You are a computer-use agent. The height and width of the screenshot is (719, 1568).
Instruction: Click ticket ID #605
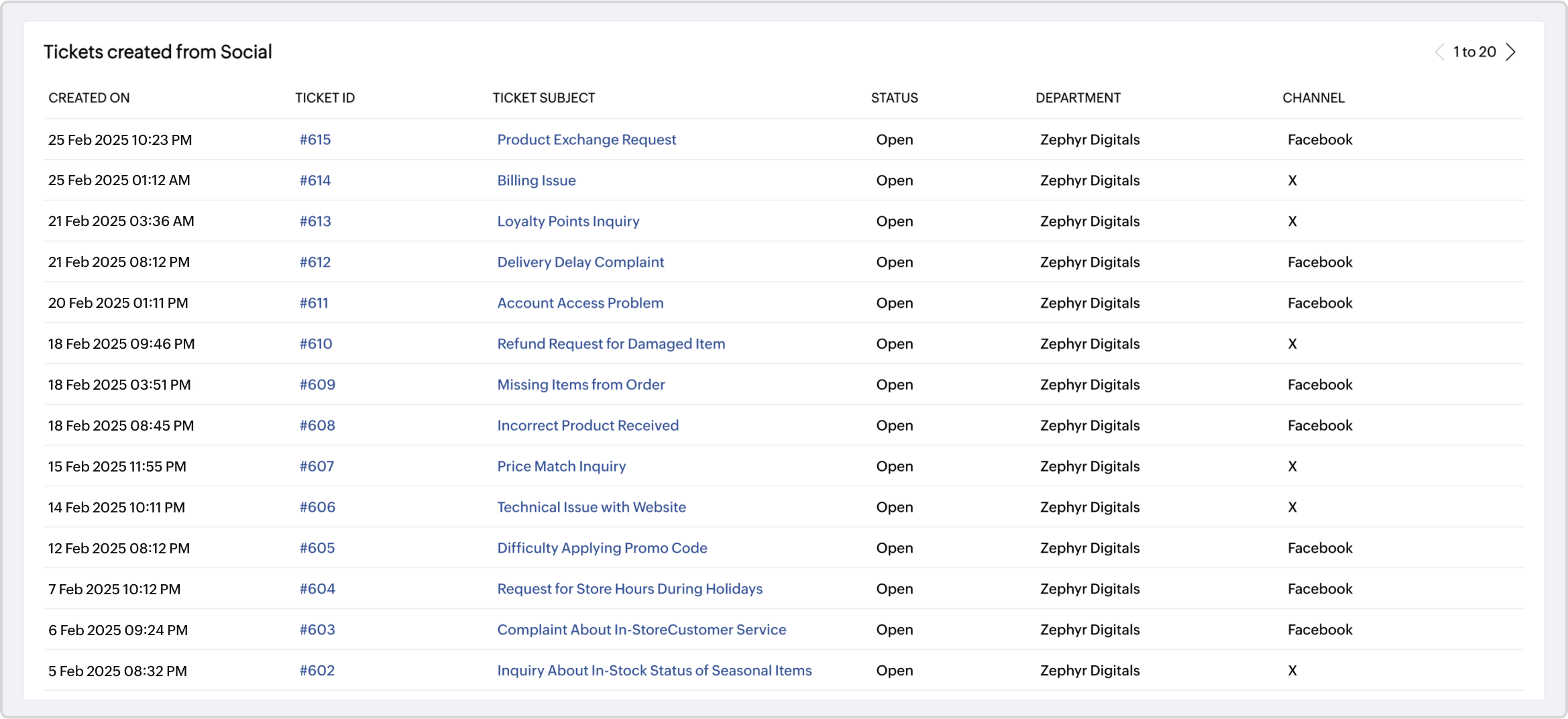(x=317, y=548)
